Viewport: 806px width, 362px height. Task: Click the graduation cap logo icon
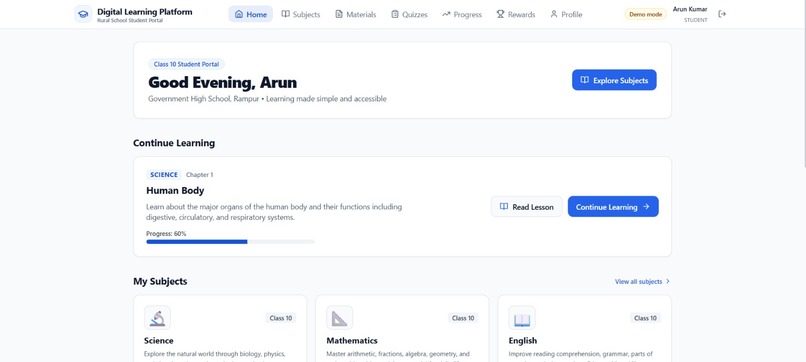(x=83, y=14)
